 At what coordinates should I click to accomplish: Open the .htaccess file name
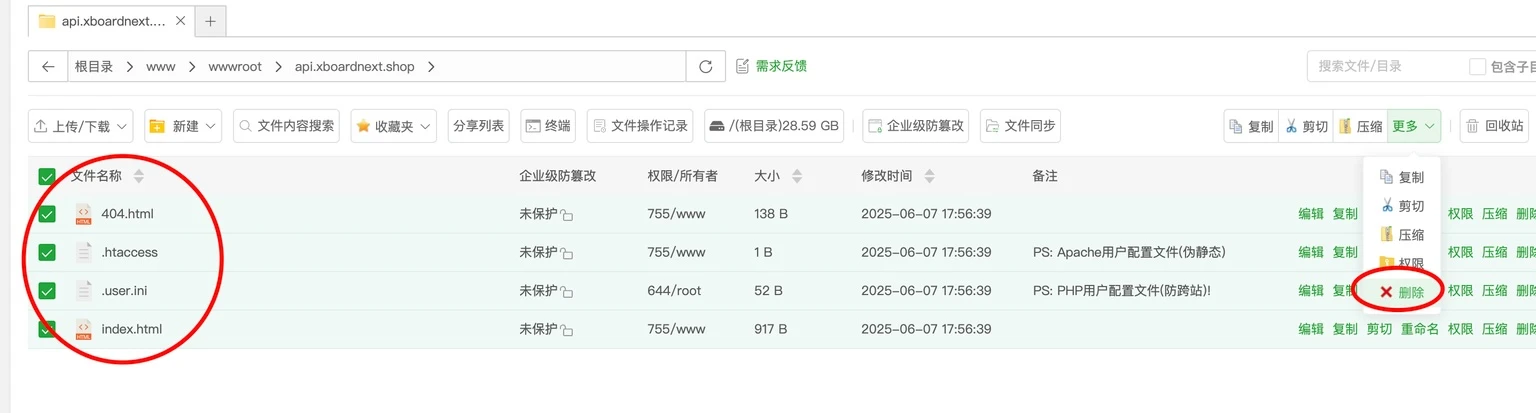pos(130,252)
